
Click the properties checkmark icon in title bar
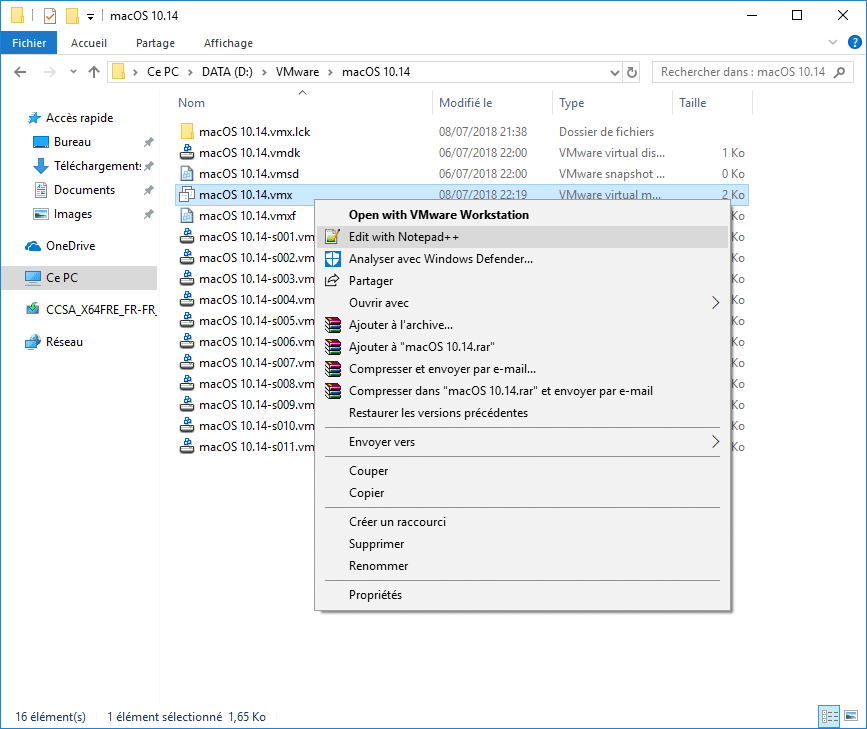pos(50,16)
